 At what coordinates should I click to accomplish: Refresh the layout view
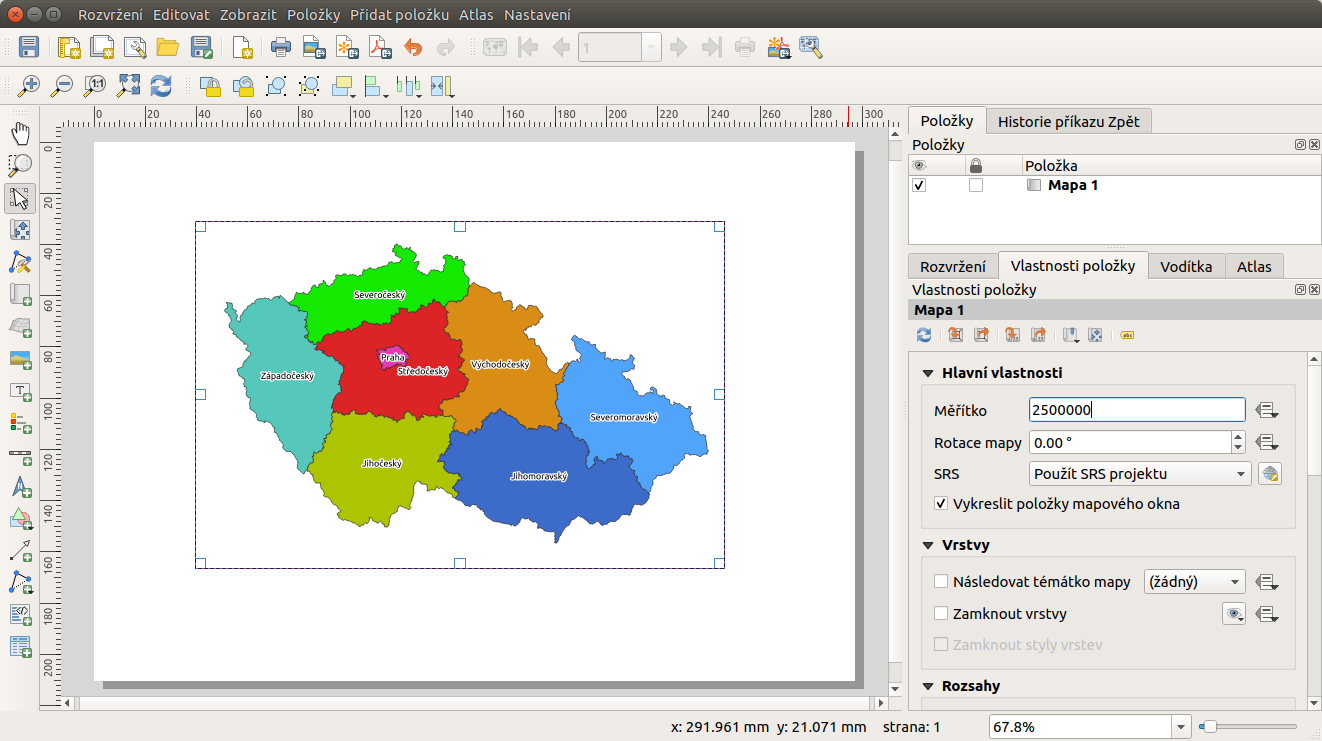tap(161, 86)
